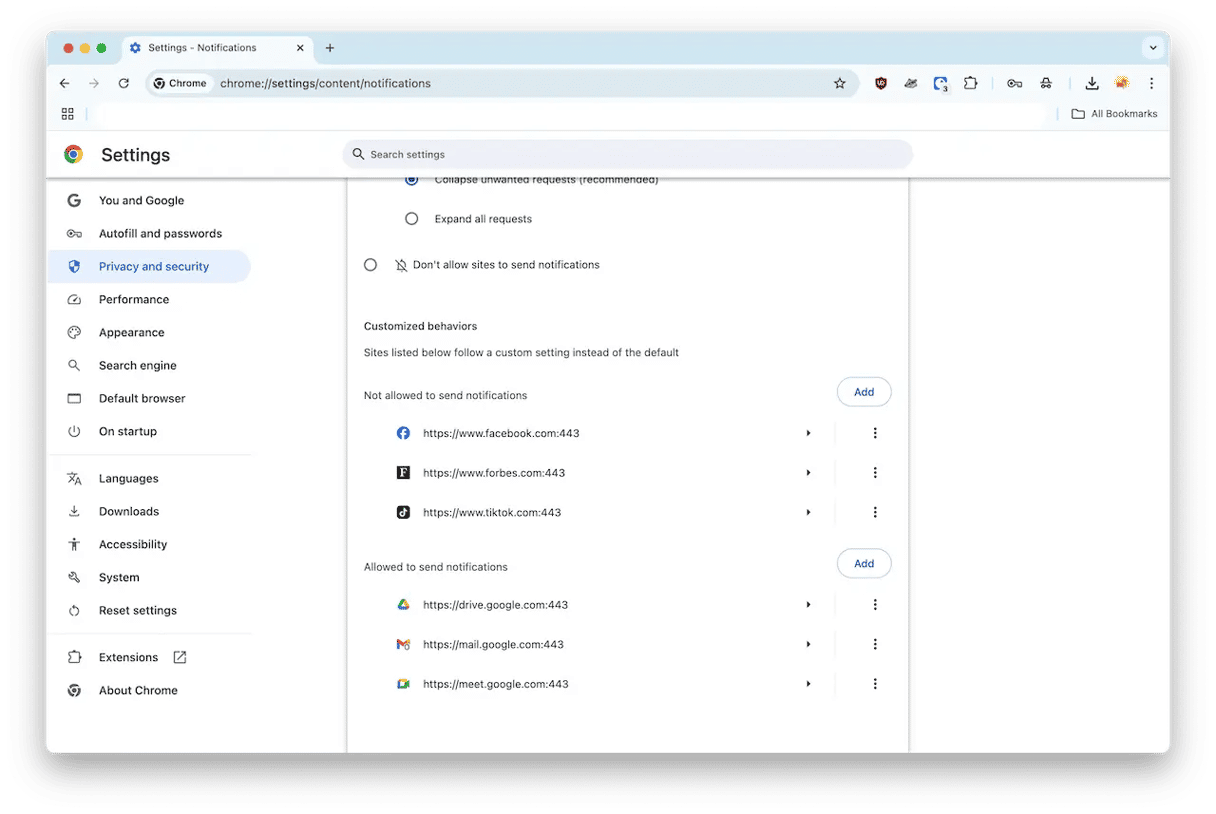Image resolution: width=1216 pixels, height=814 pixels.
Task: Reload the page using the refresh icon
Action: (124, 84)
